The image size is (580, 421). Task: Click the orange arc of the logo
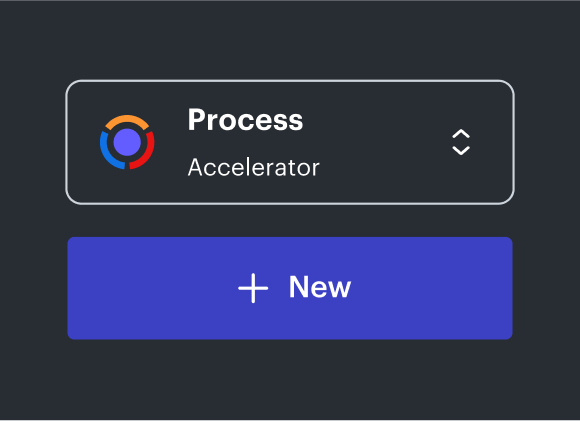pyautogui.click(x=127, y=121)
